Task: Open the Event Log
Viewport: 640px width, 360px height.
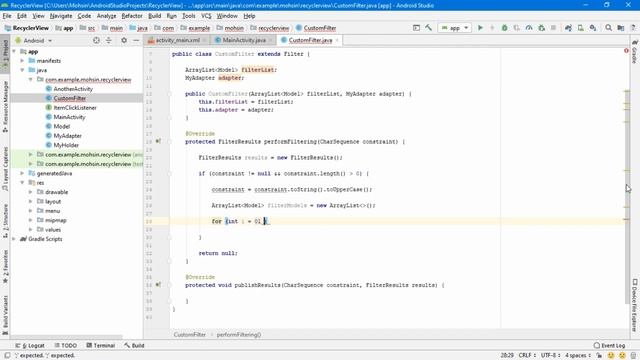Action: coord(609,345)
